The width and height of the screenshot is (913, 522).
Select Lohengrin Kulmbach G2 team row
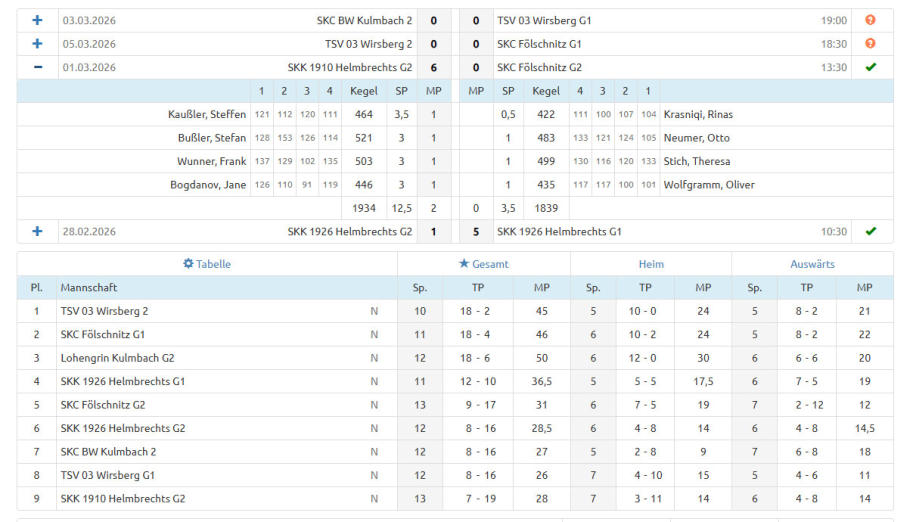click(x=117, y=358)
